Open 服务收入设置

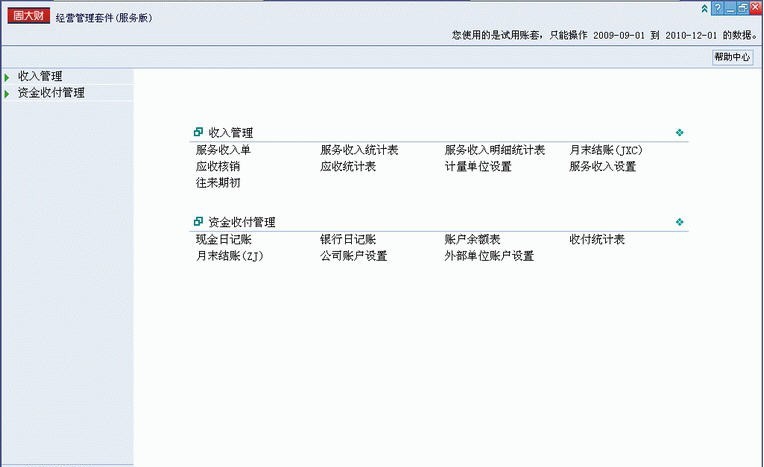click(x=603, y=167)
